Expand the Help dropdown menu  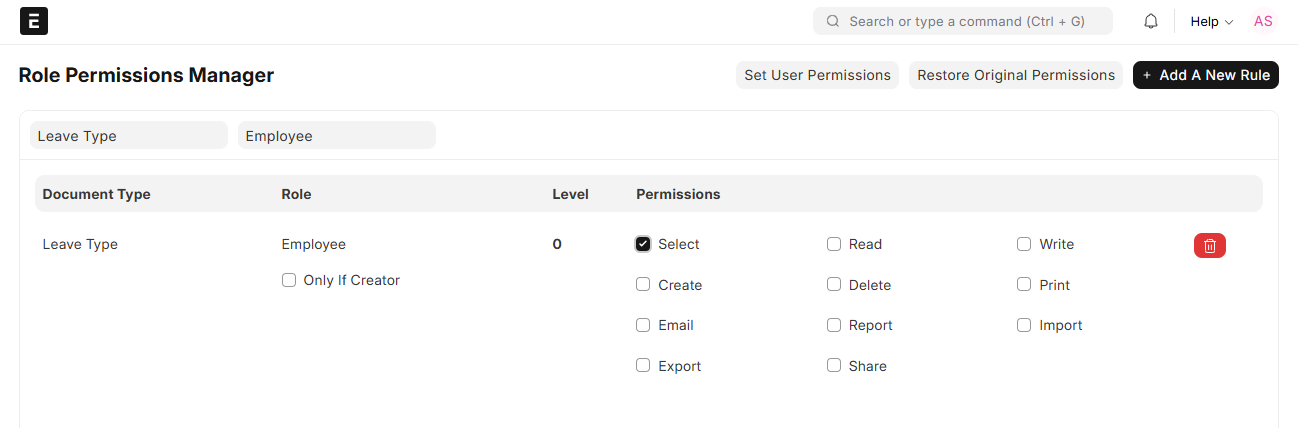(x=1211, y=22)
